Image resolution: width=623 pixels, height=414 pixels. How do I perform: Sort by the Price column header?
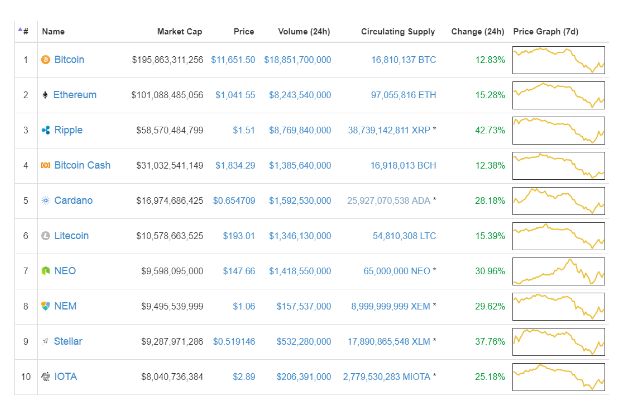[244, 31]
